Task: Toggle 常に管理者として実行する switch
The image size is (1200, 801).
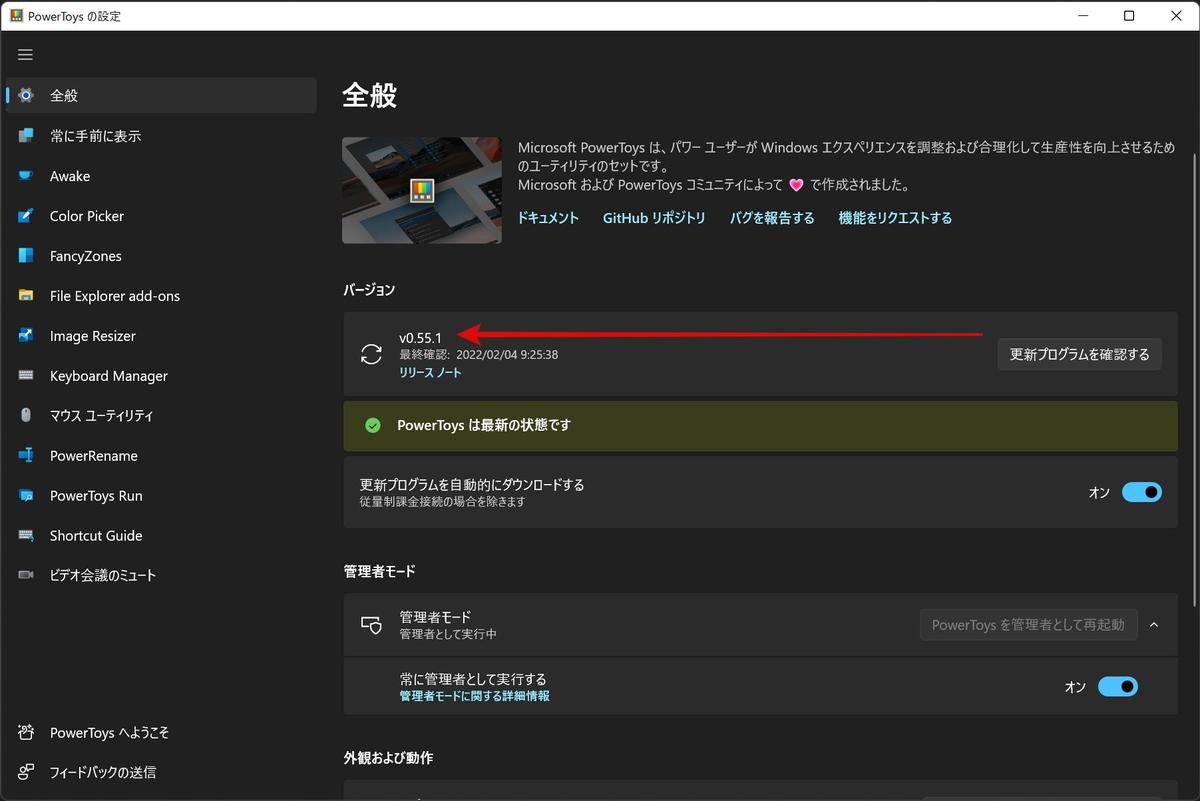Action: point(1118,686)
